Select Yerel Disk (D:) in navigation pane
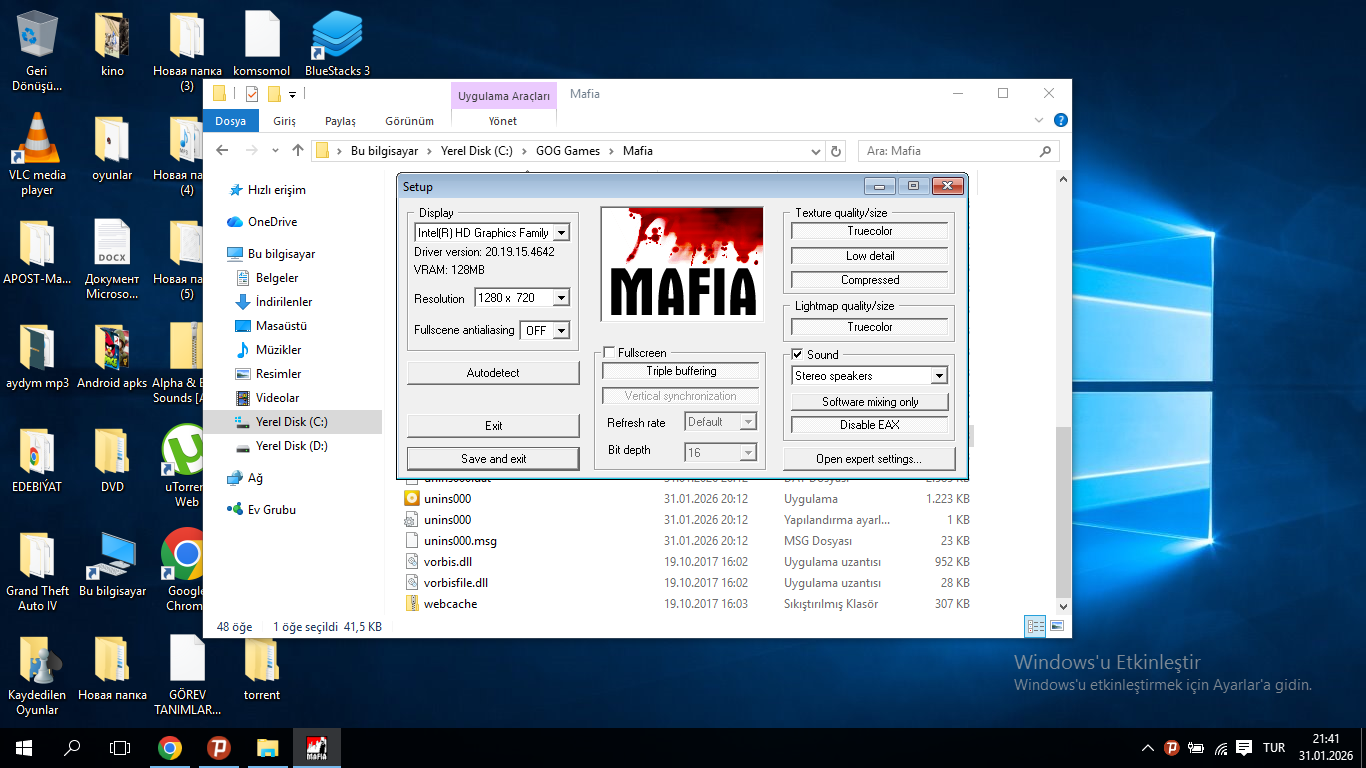 [291, 446]
